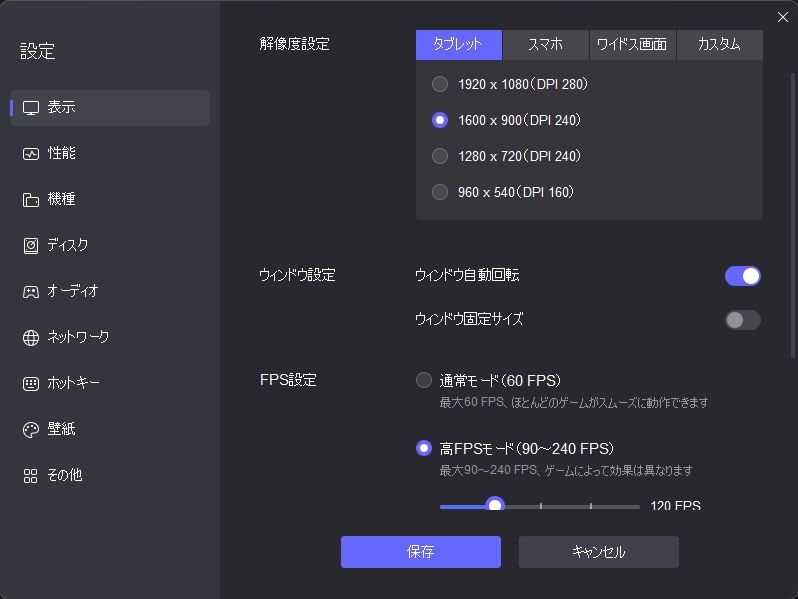Click the monitor icon beside 表示
The width and height of the screenshot is (798, 599).
pyautogui.click(x=31, y=108)
